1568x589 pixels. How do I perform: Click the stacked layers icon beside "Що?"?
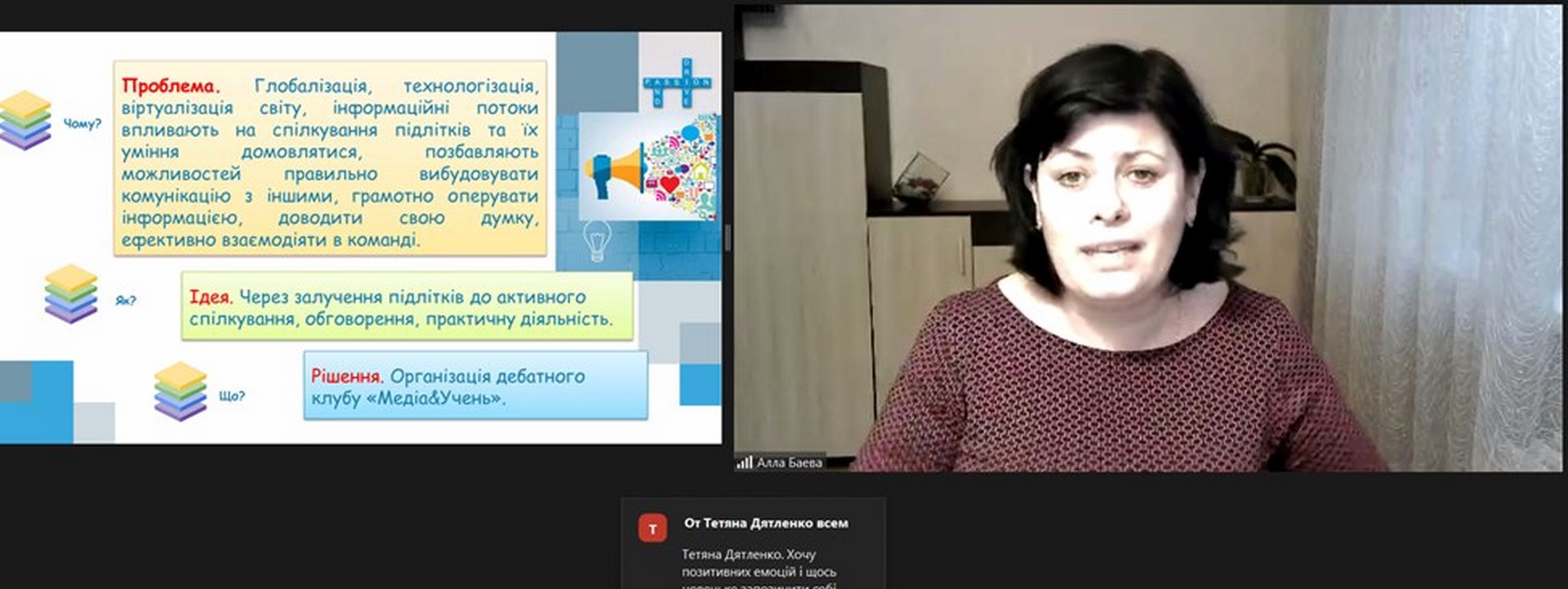(x=180, y=391)
